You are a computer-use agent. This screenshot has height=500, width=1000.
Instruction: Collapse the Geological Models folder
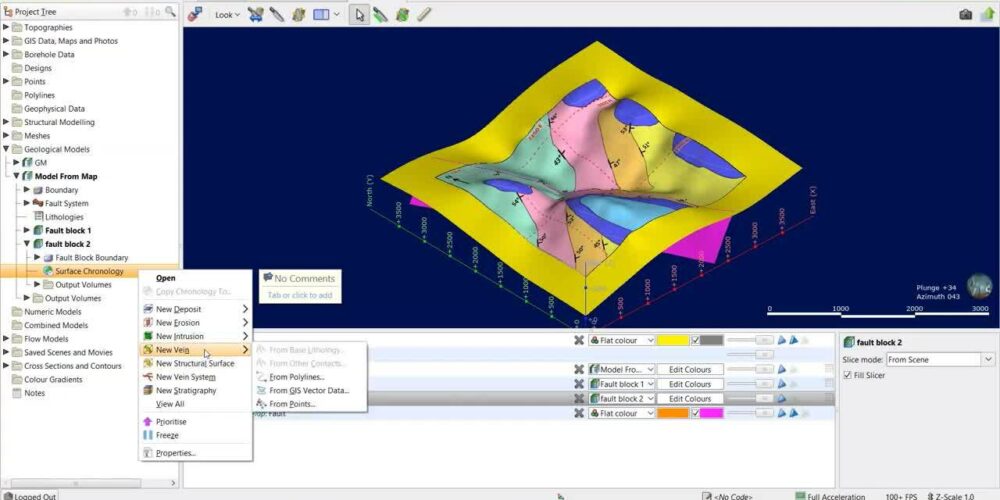[x=6, y=149]
